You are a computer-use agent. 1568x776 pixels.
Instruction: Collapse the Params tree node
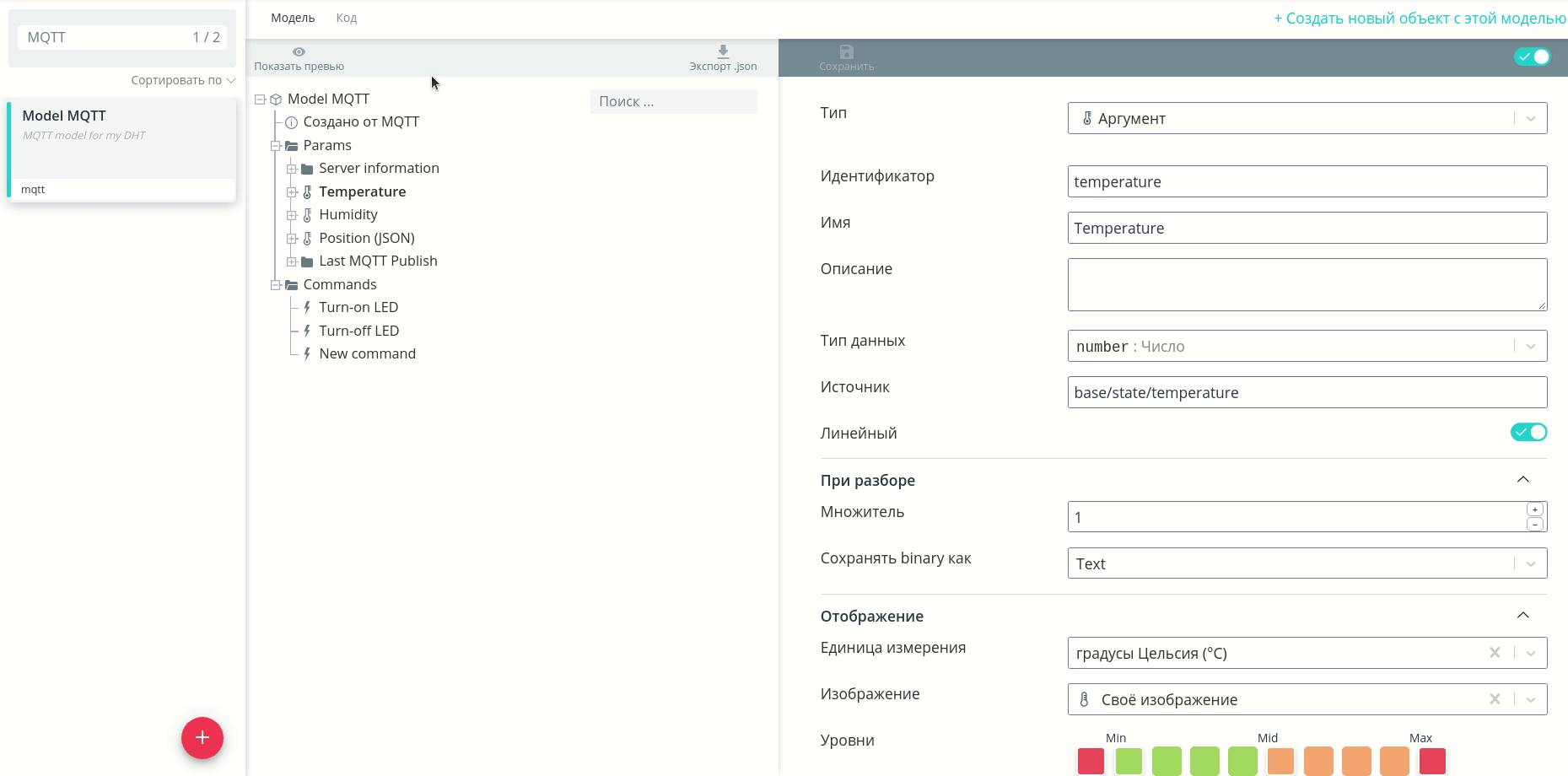[276, 146]
